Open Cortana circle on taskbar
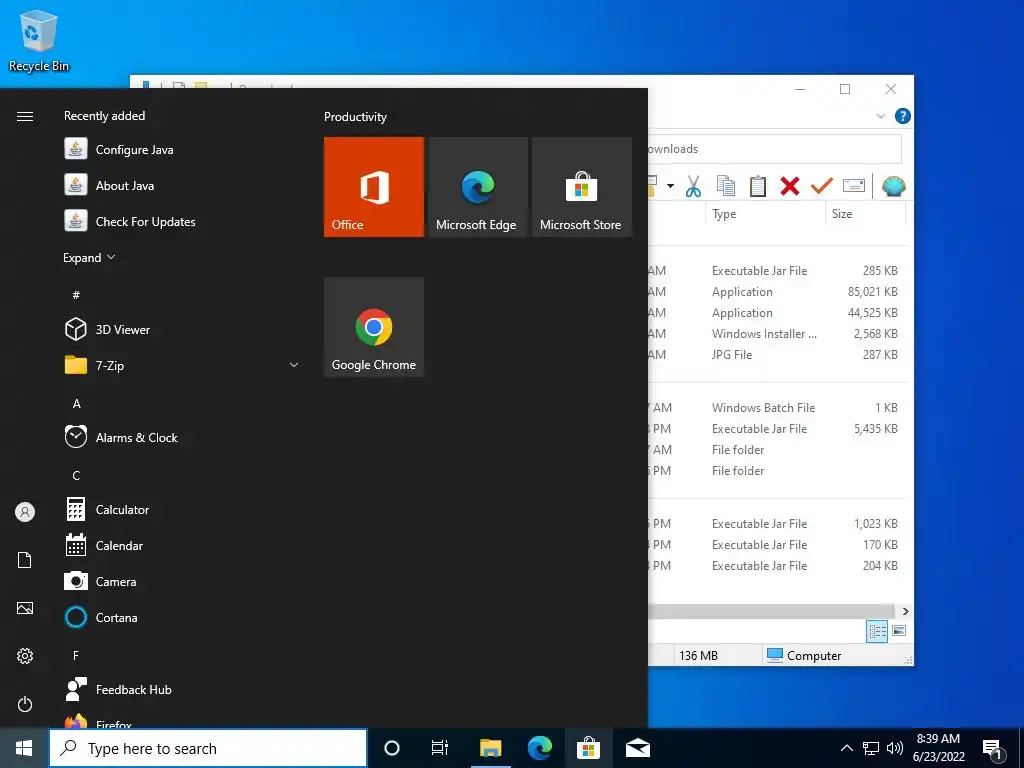 point(392,748)
